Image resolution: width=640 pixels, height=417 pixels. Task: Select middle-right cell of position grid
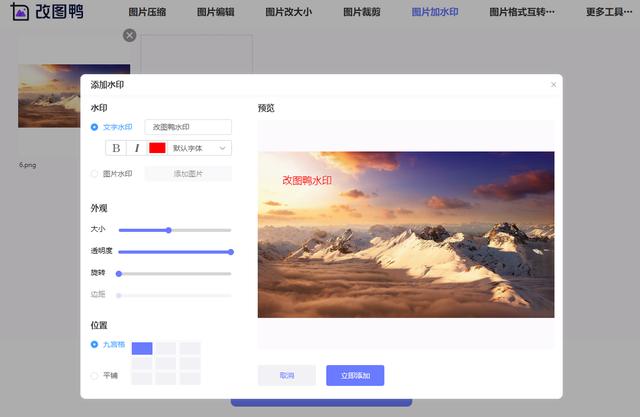tap(190, 363)
